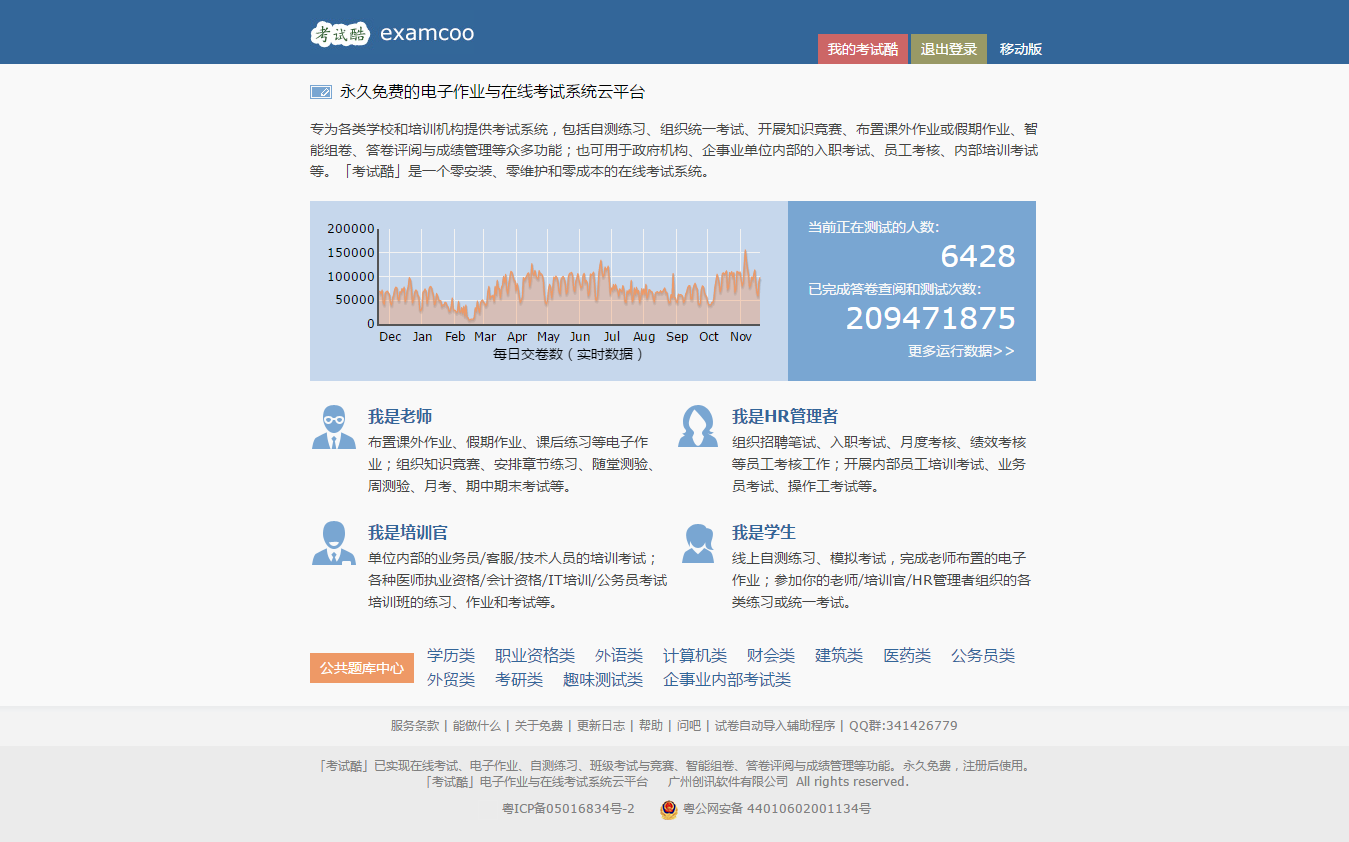This screenshot has width=1349, height=842.
Task: Click the HR manager female avatar icon
Action: pyautogui.click(x=698, y=426)
